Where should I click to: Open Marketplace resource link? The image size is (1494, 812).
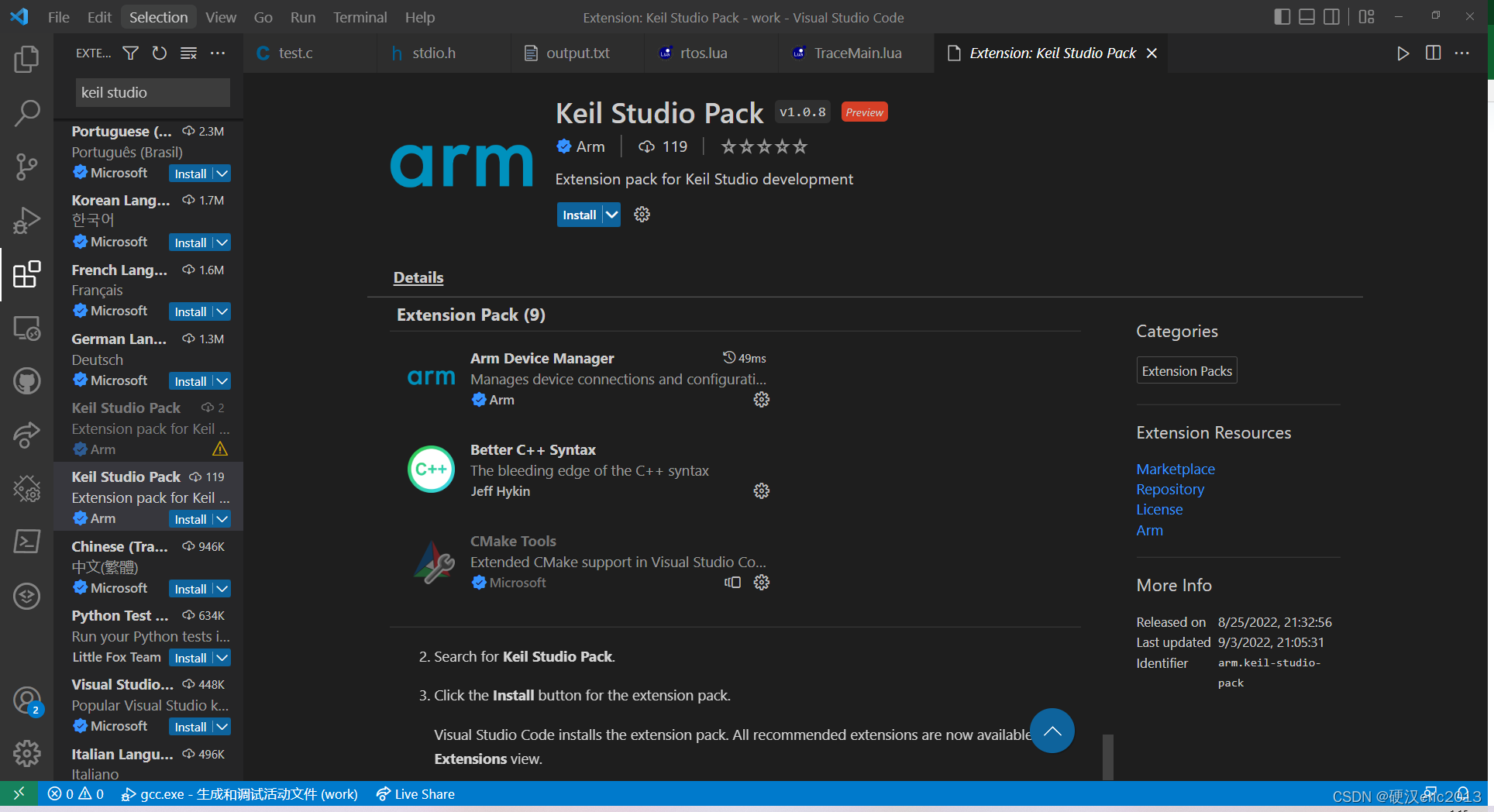1175,469
